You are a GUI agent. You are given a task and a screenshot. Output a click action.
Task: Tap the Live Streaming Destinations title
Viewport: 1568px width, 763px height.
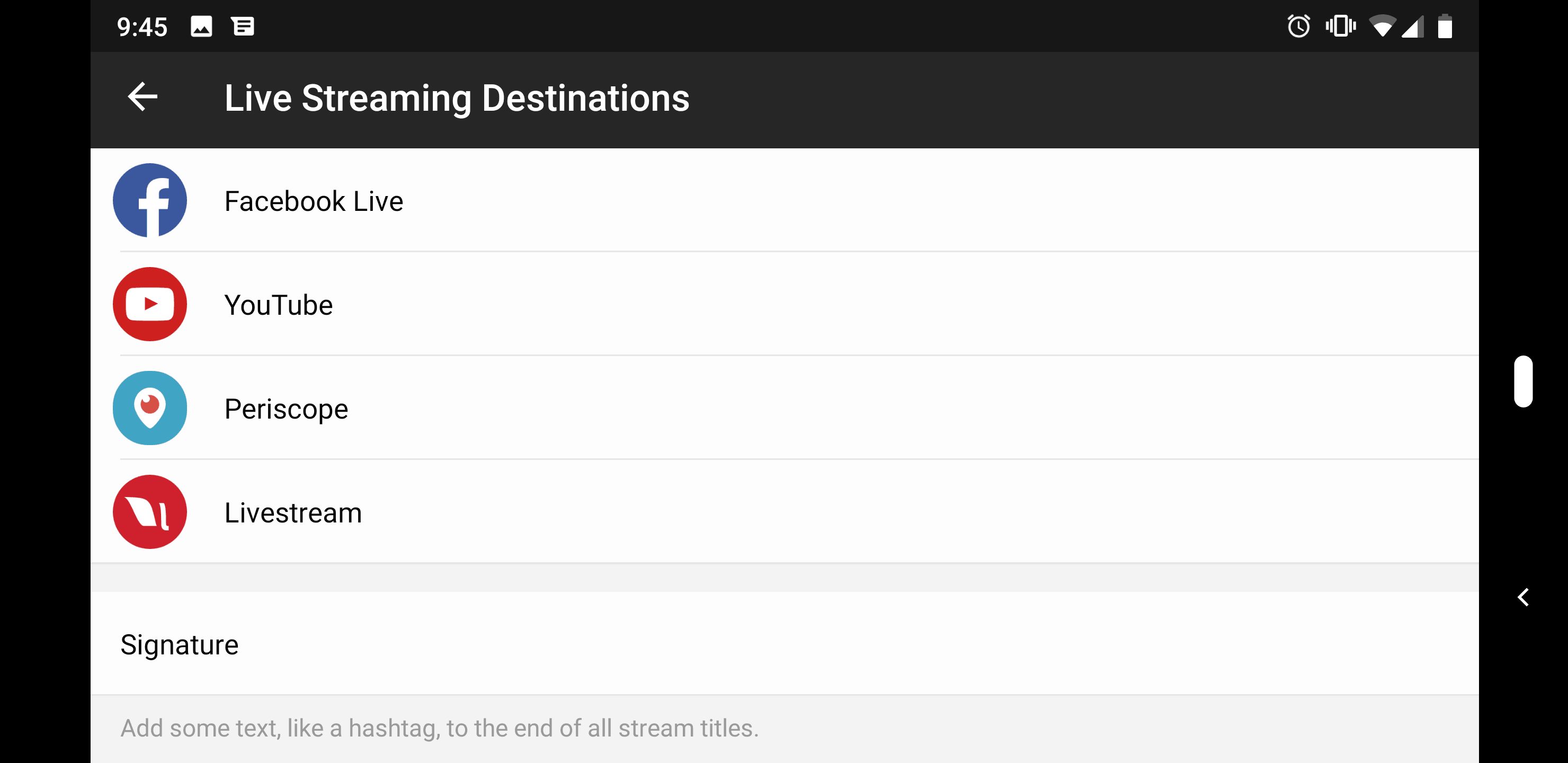457,98
